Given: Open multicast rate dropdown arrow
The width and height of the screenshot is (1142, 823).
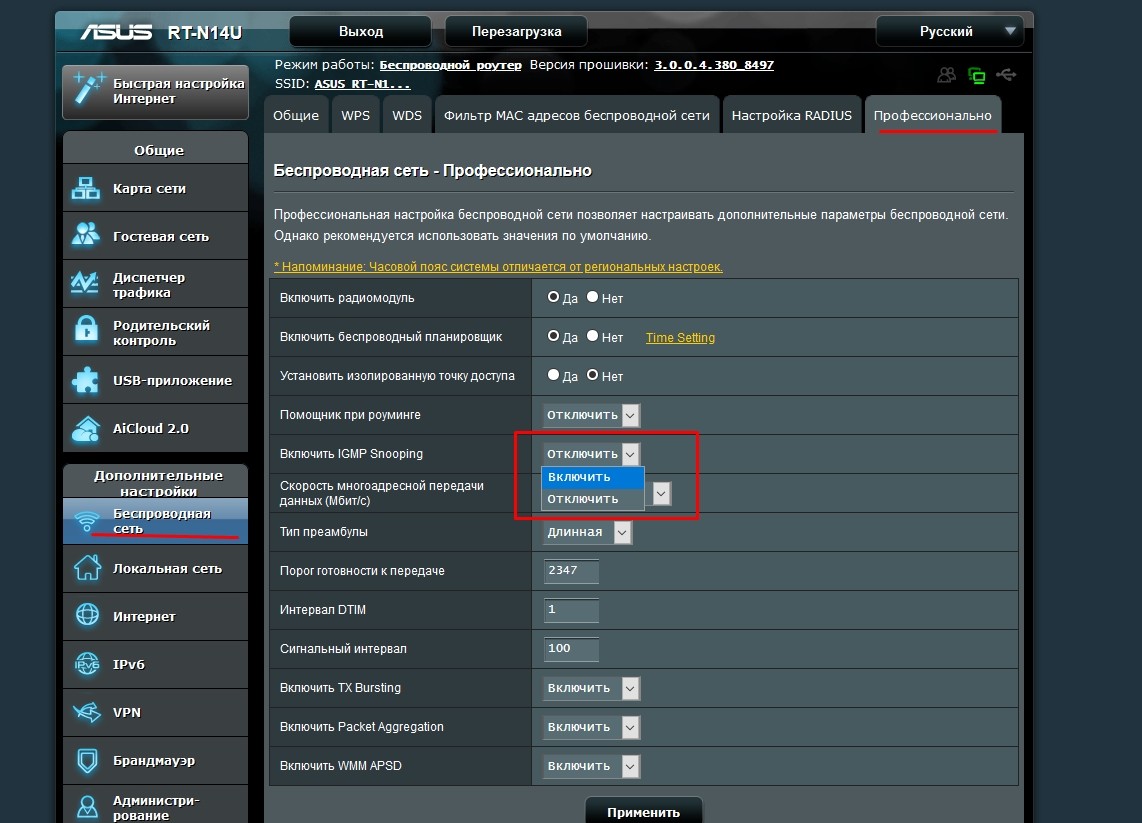Looking at the screenshot, I should 661,493.
